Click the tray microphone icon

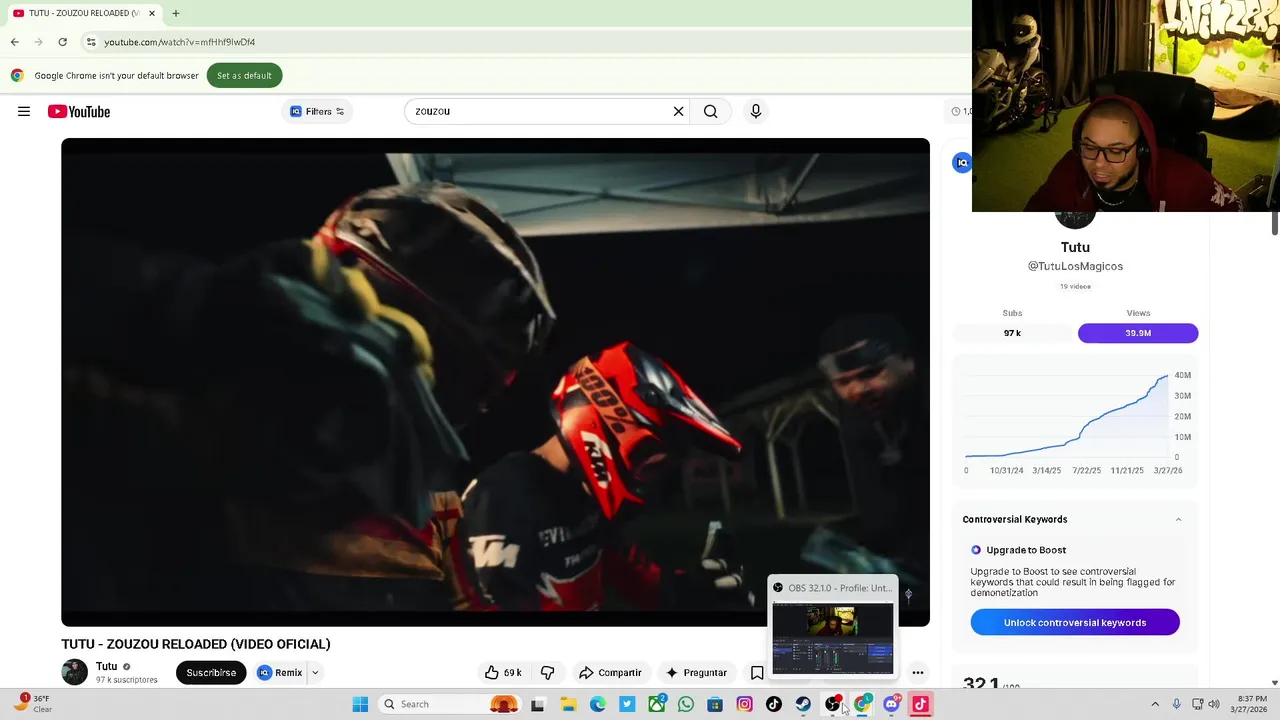coord(1177,704)
